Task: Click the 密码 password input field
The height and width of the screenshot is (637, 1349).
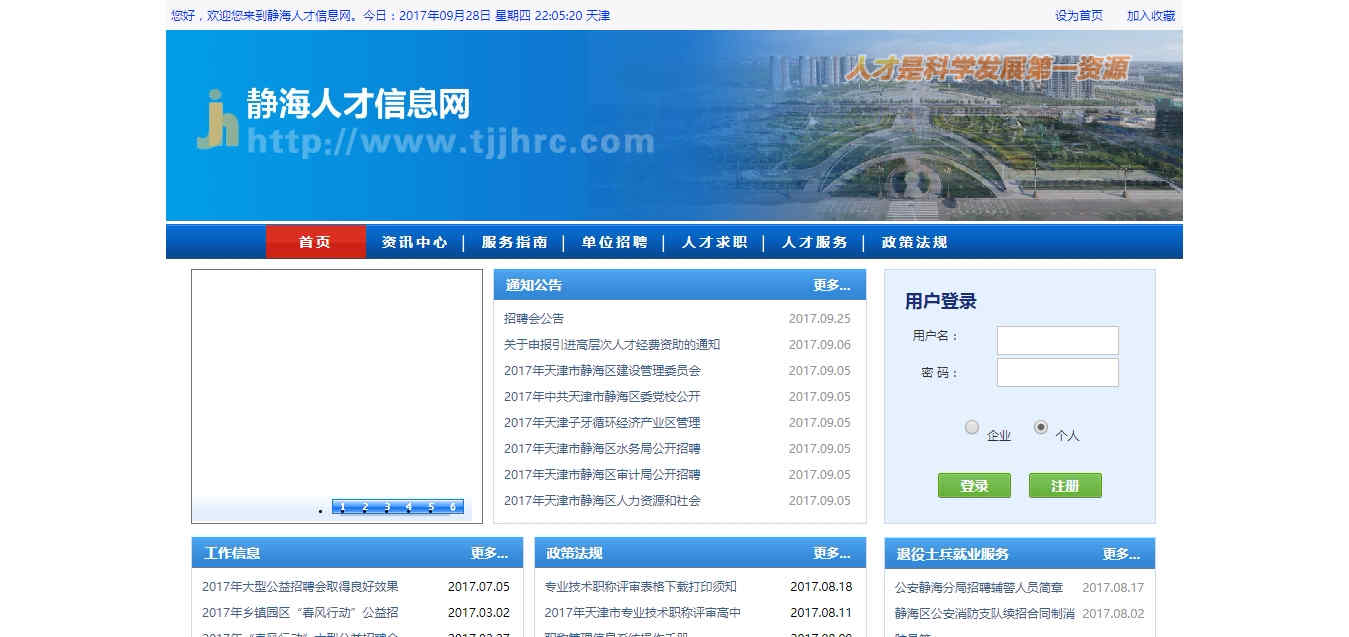Action: (1057, 371)
